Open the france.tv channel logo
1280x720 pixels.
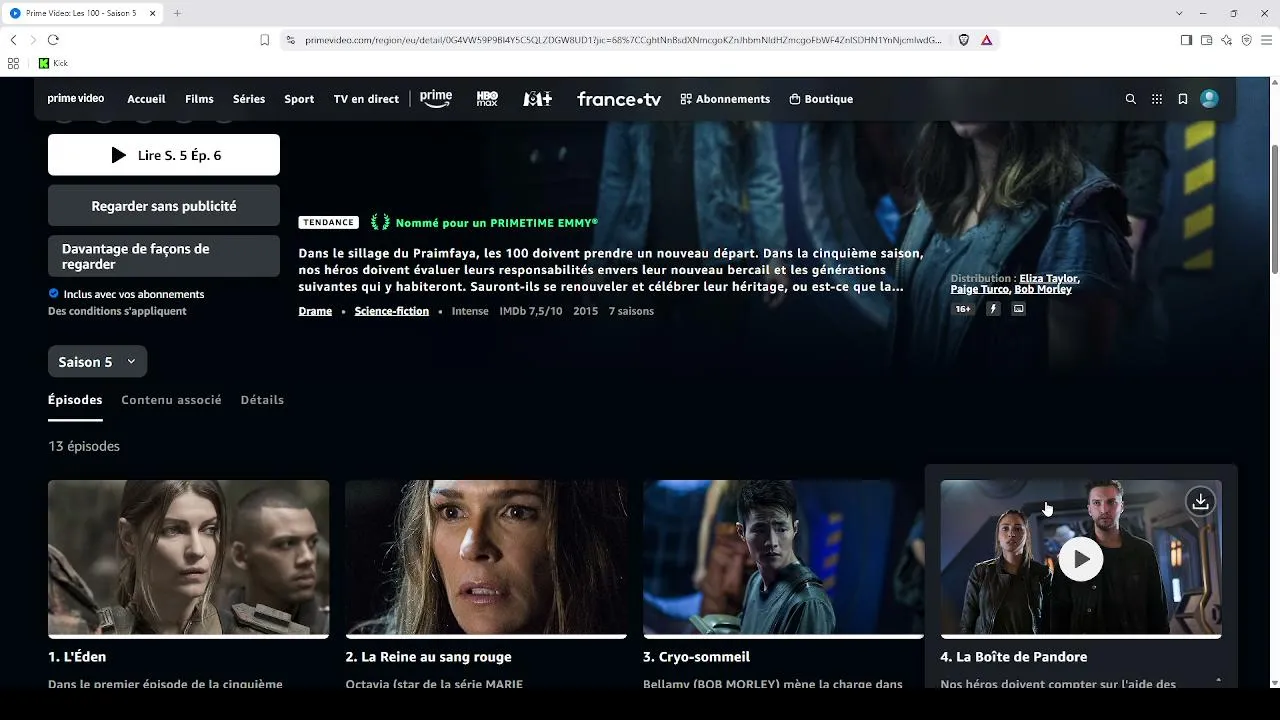click(619, 99)
